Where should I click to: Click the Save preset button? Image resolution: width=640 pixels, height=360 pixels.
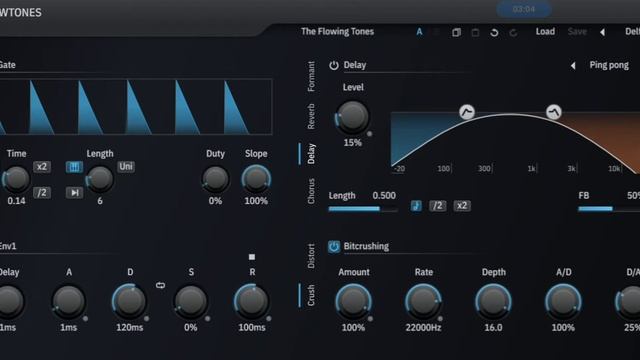pyautogui.click(x=577, y=32)
